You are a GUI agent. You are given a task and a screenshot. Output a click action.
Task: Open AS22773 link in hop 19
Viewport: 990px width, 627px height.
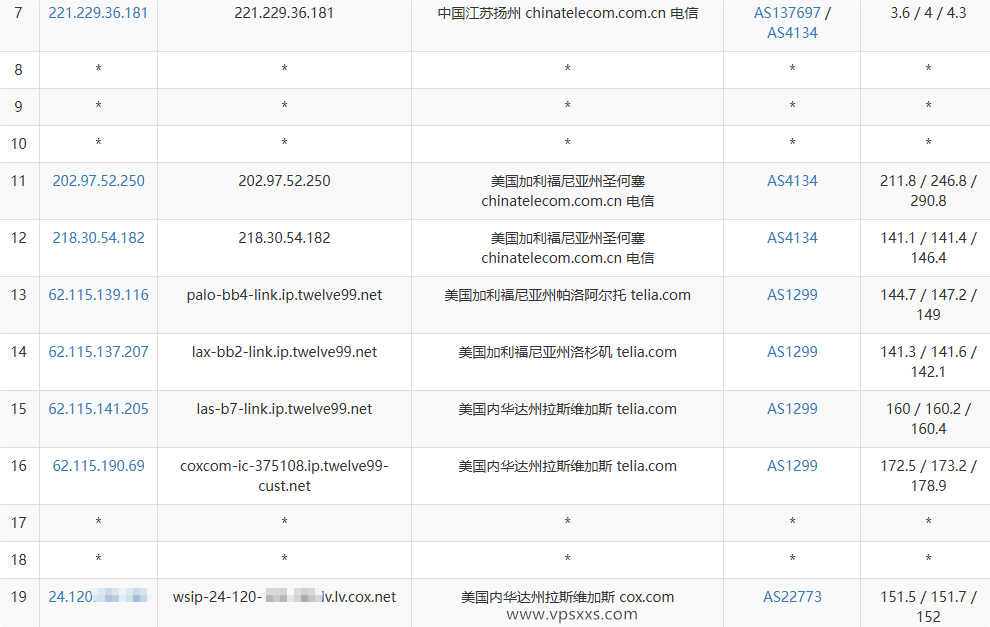point(792,597)
